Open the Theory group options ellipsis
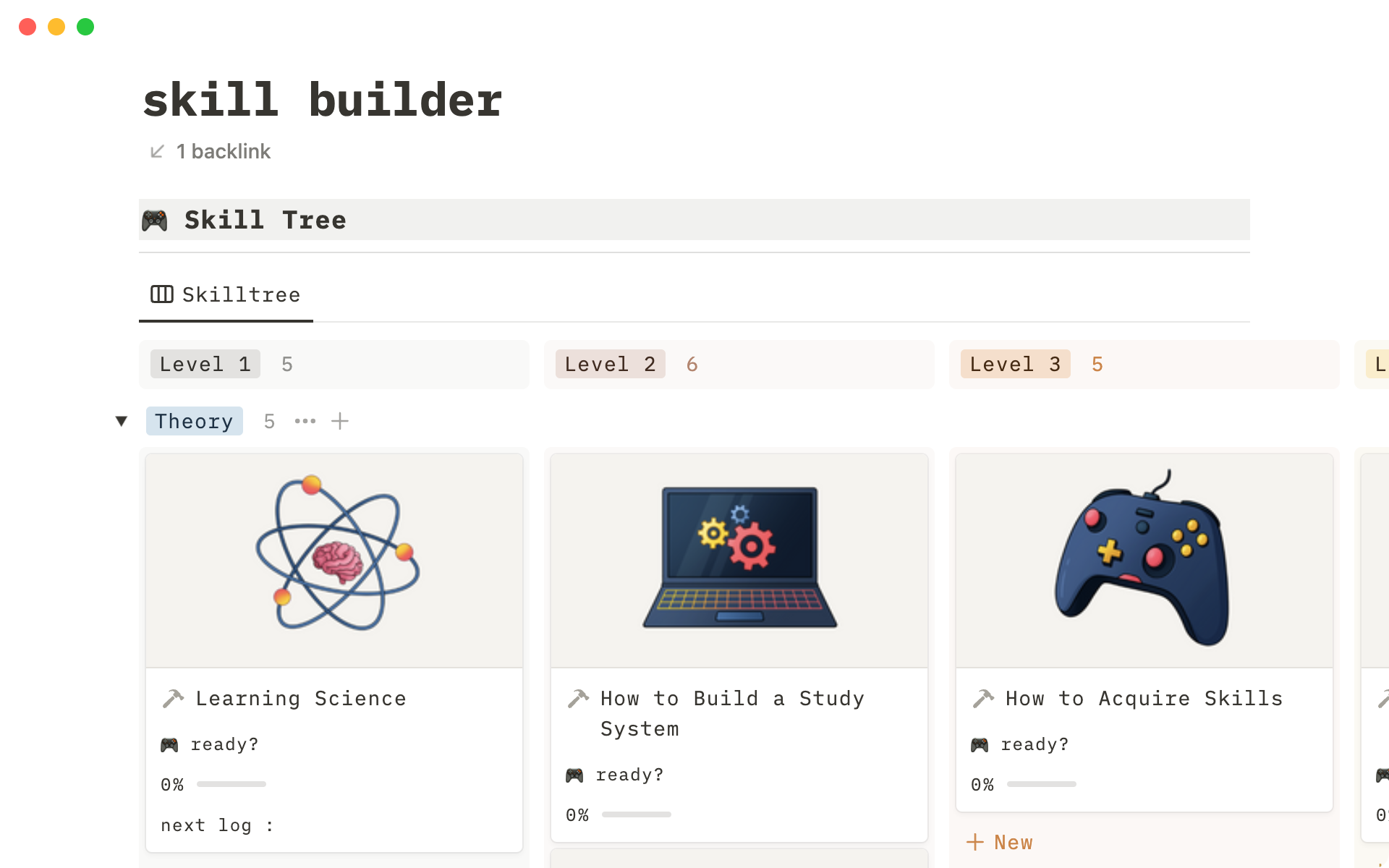Screen dimensions: 1389x868 305,421
